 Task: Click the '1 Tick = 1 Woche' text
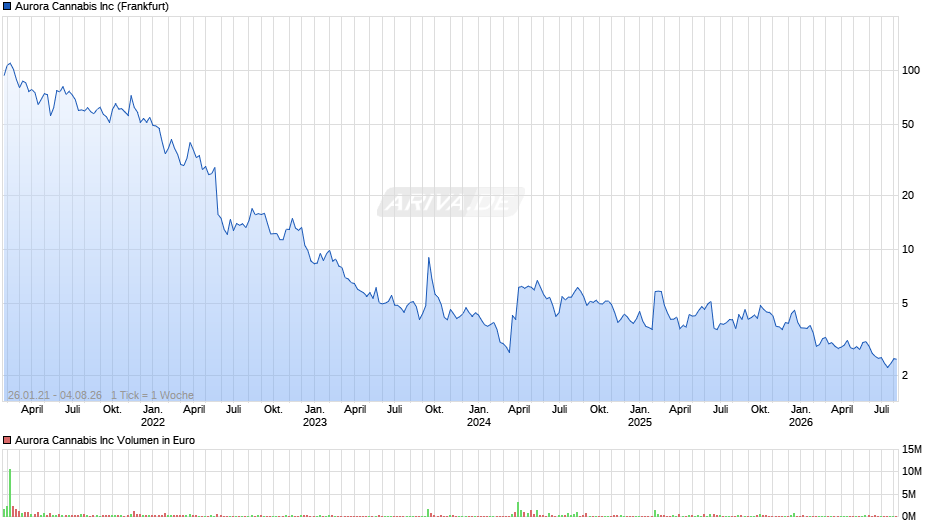coord(152,395)
